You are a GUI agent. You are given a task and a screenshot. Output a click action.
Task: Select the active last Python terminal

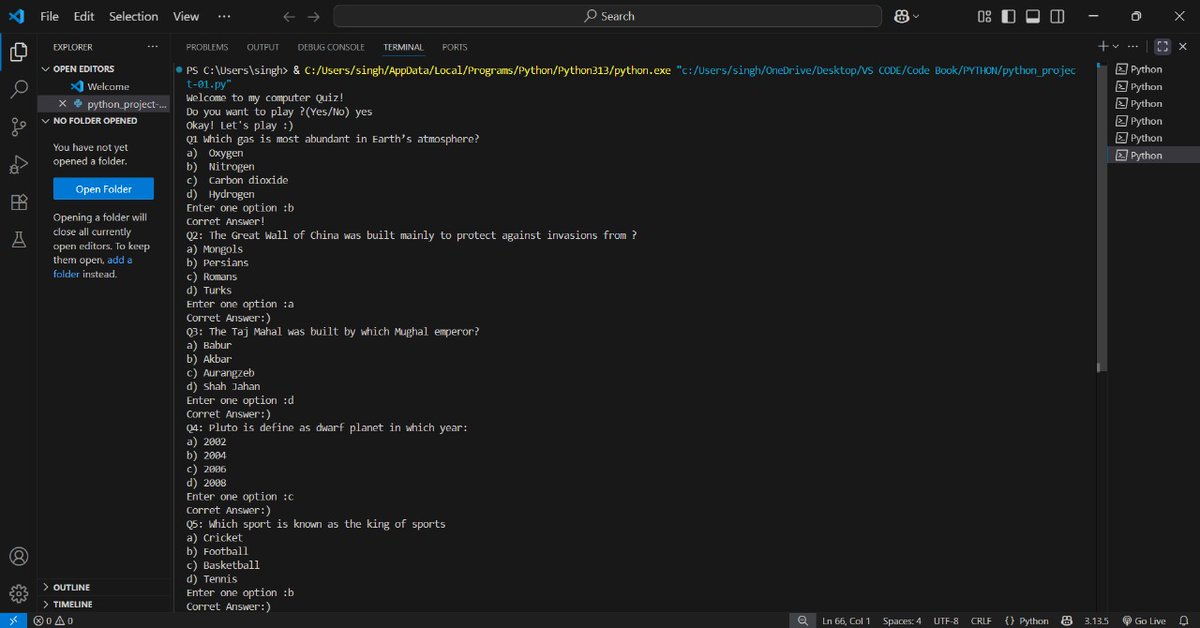coord(1146,155)
